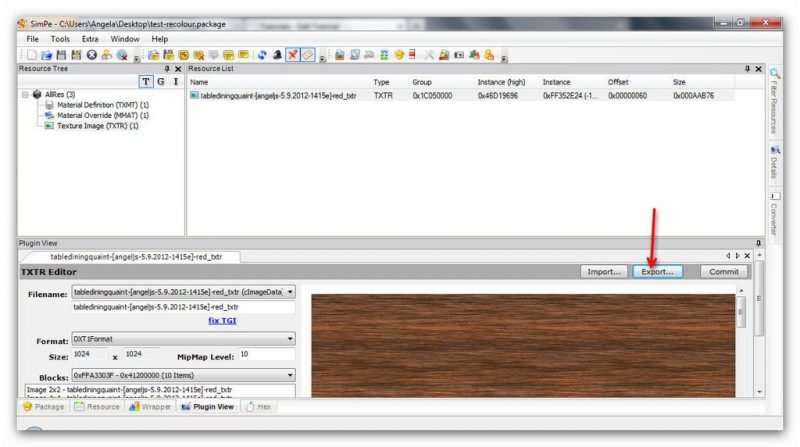Screen dimensions: 800x447
Task: Open the Tools menu
Action: pos(60,39)
